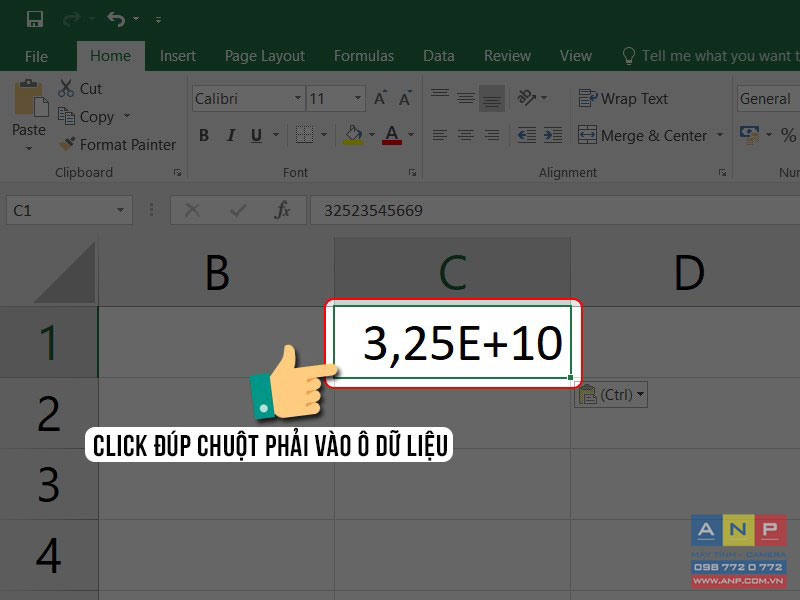Click the Tell me what you want box
Viewport: 800px width, 600px height.
coord(710,56)
